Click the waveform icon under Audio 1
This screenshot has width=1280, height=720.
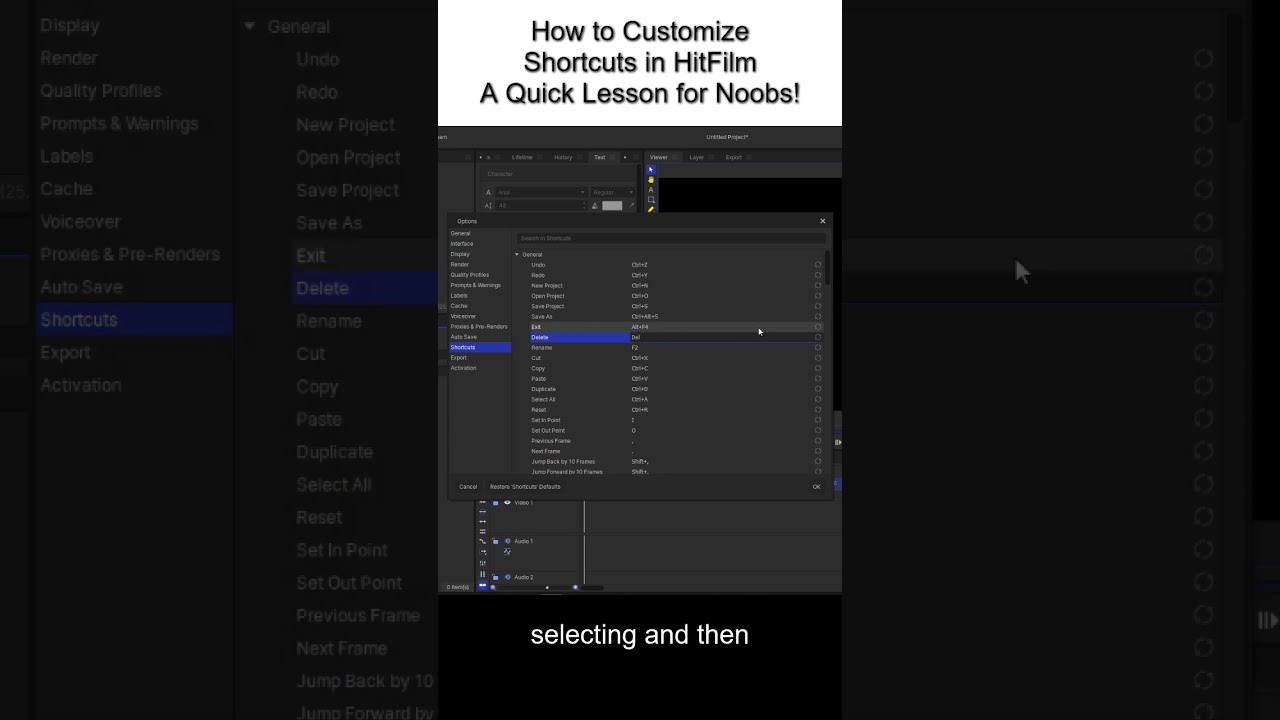pyautogui.click(x=507, y=552)
